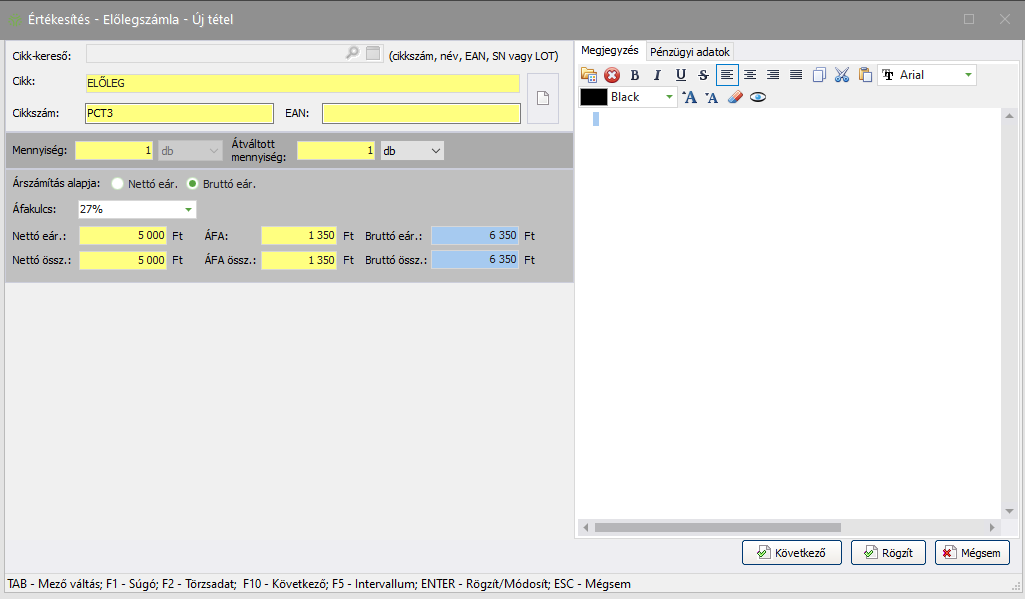Select the Bruttó eár. radio button

coord(193,184)
